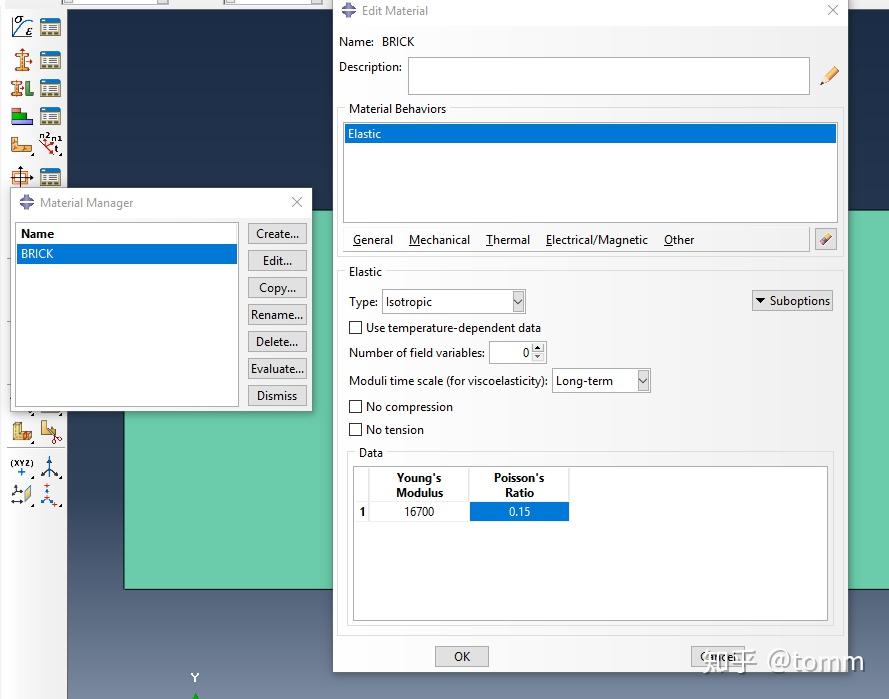Open the Section Manager icon

50,59
